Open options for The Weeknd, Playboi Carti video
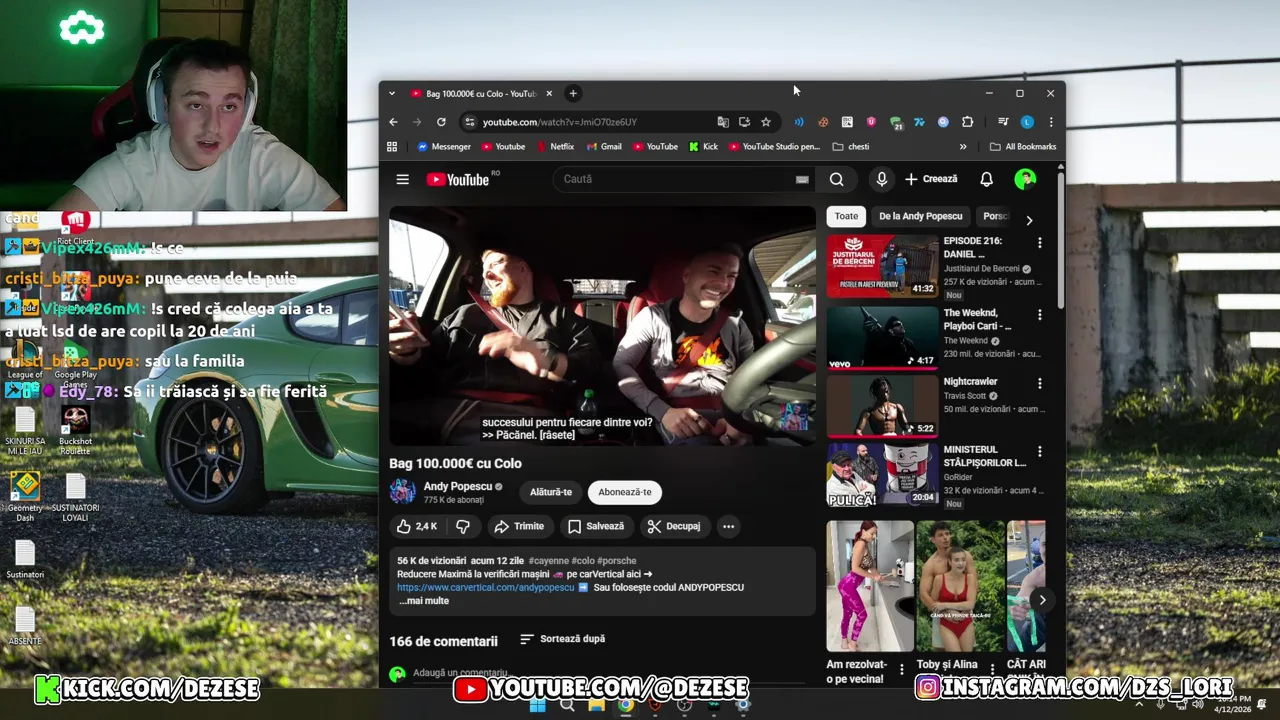The image size is (1280, 720). tap(1039, 315)
